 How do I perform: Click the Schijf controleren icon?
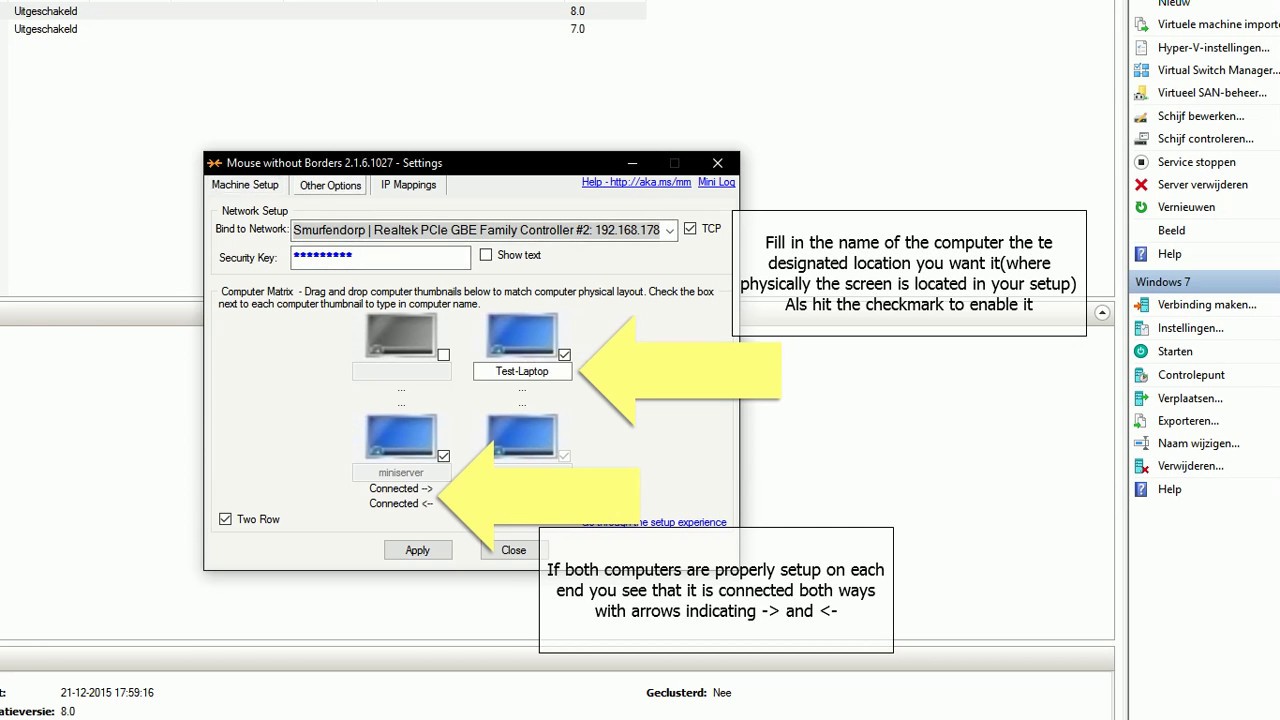click(x=1141, y=139)
